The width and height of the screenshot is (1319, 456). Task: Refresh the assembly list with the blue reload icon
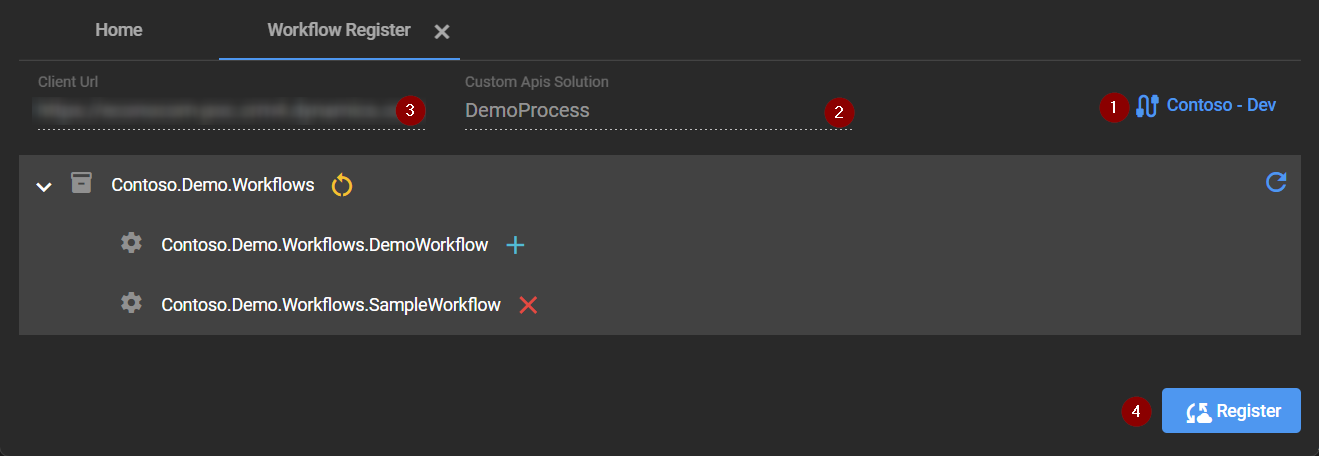tap(1276, 182)
